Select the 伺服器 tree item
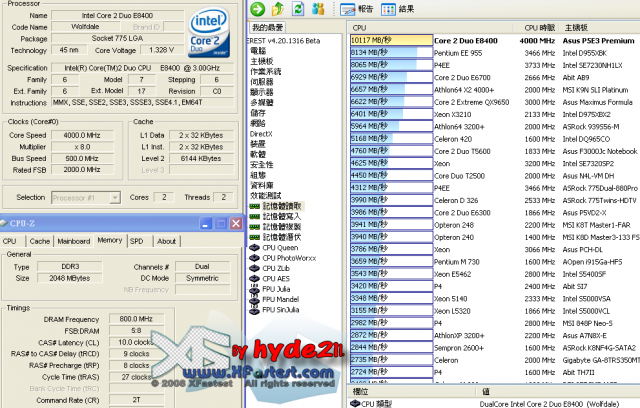Image resolution: width=640 pixels, height=408 pixels. click(262, 82)
